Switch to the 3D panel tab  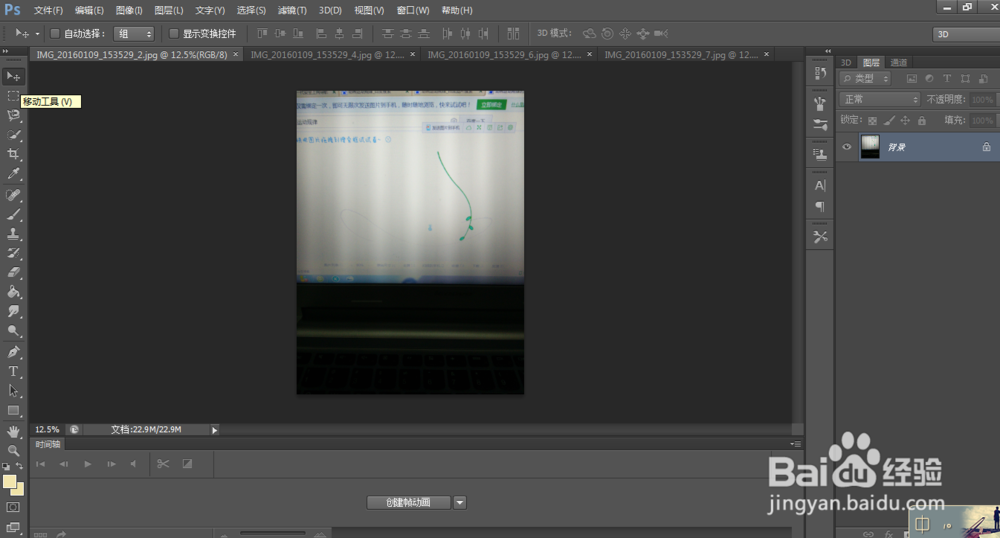tap(846, 62)
